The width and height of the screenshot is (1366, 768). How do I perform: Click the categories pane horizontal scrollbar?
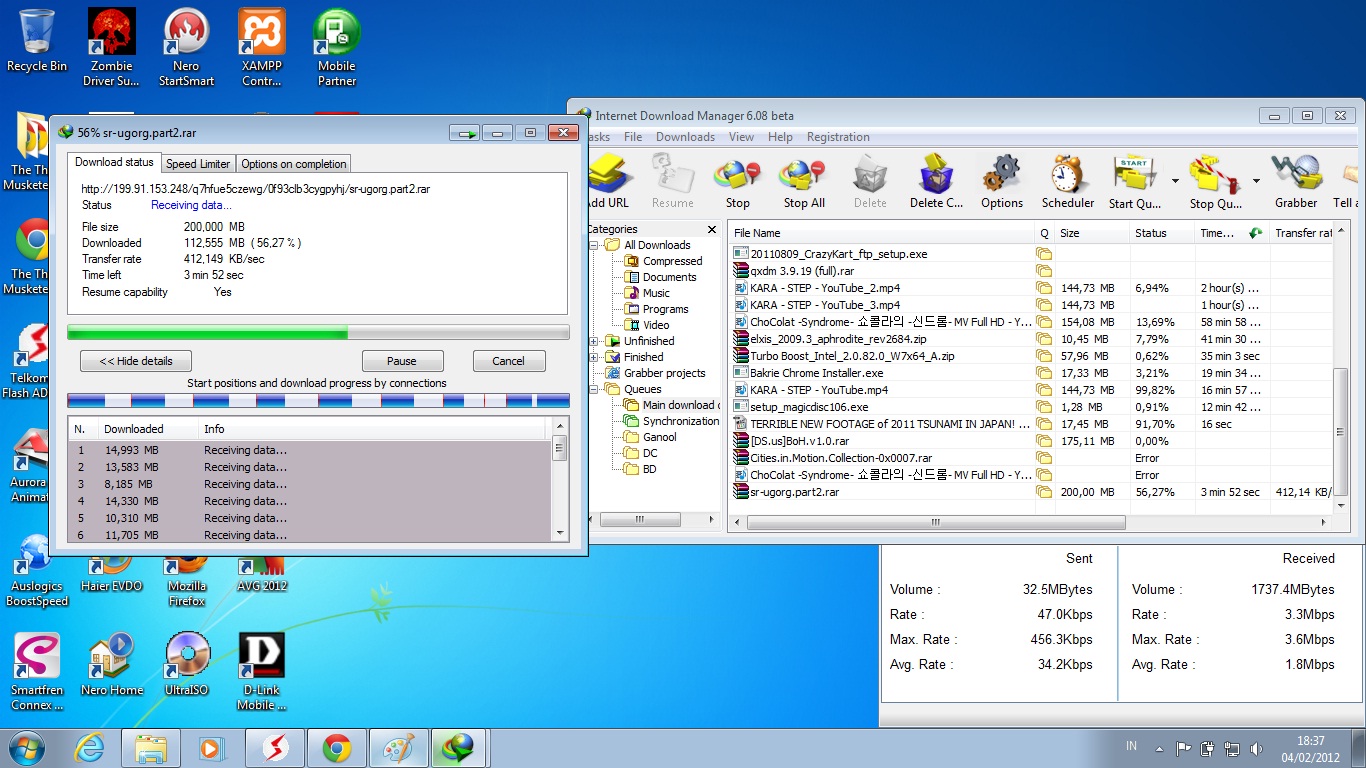tap(638, 520)
